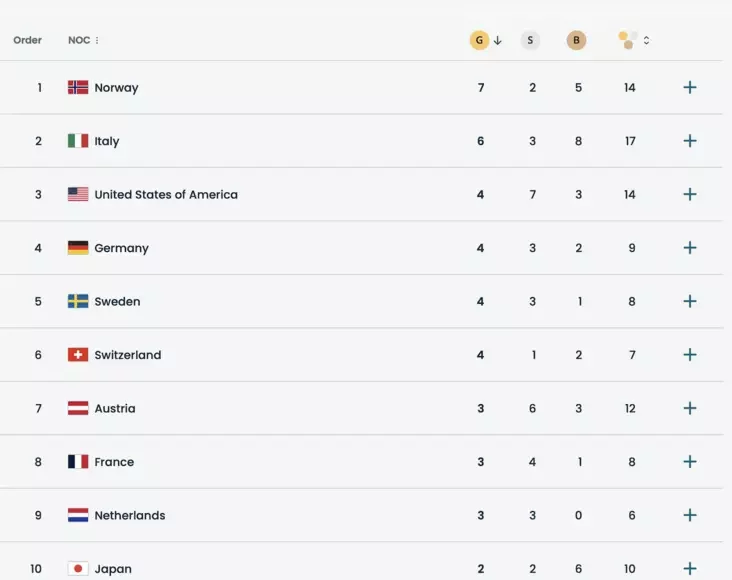Click the Norway flag icon

point(78,87)
